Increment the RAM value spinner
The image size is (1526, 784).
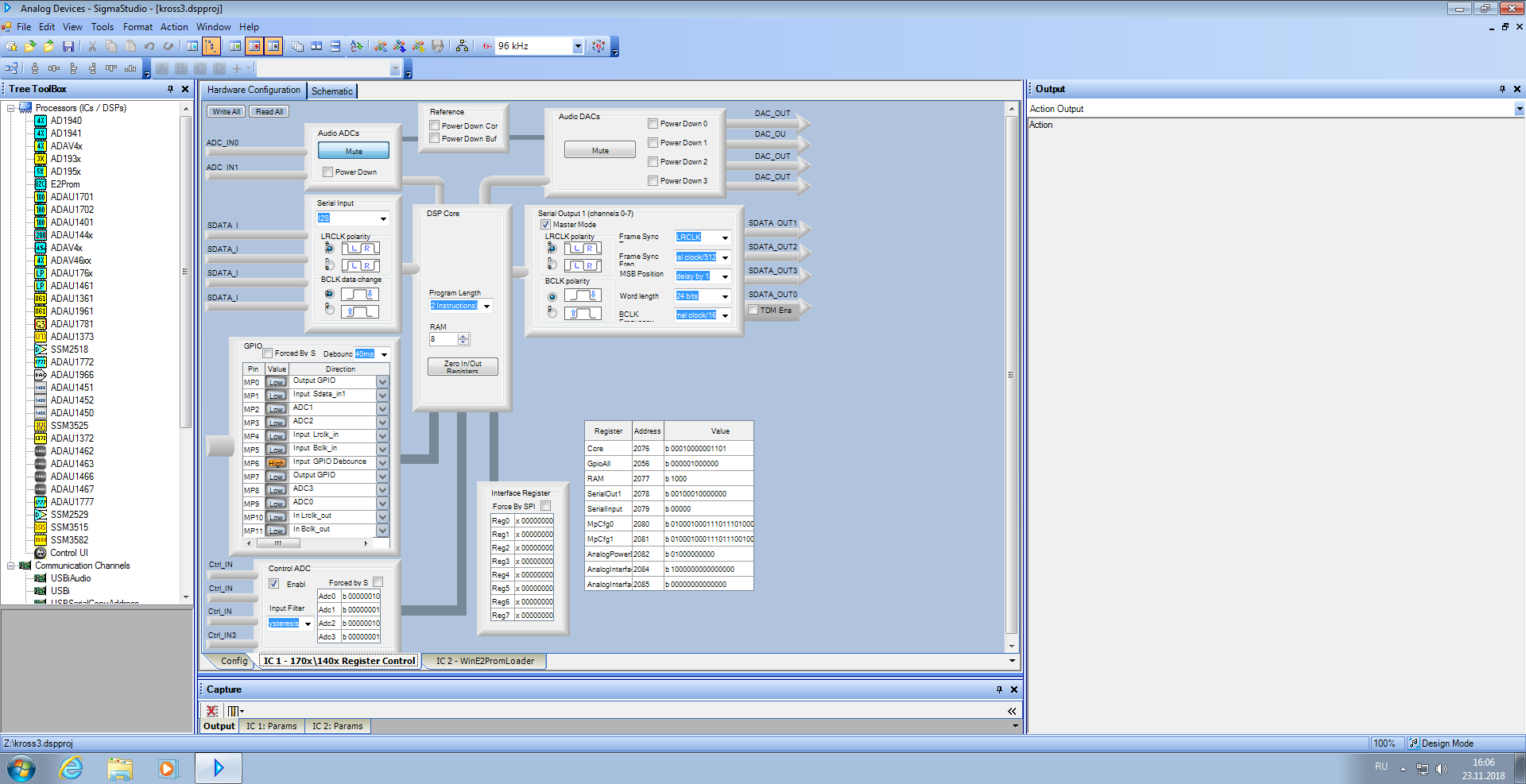pos(463,336)
